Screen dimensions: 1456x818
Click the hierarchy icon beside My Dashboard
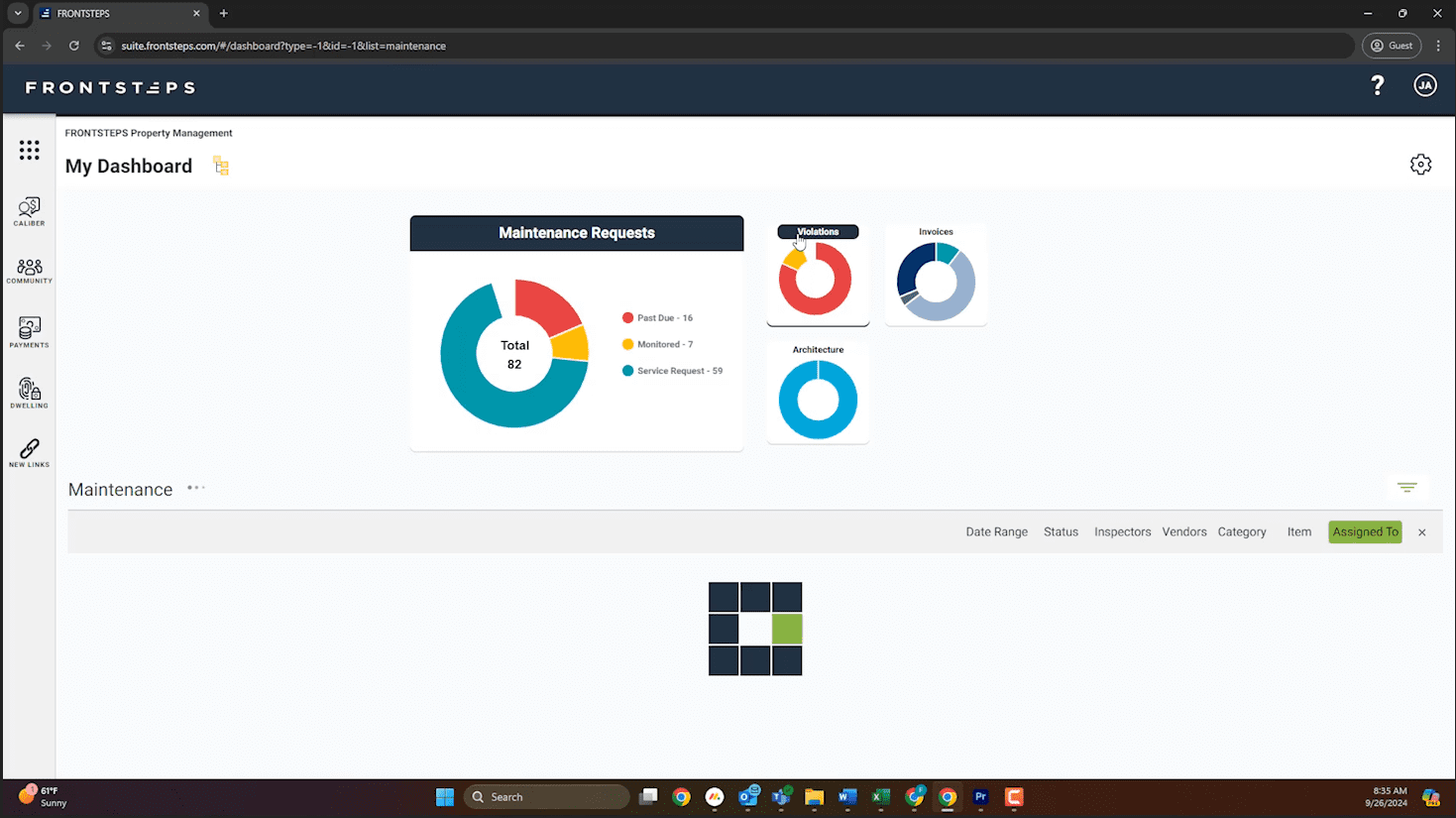click(221, 167)
